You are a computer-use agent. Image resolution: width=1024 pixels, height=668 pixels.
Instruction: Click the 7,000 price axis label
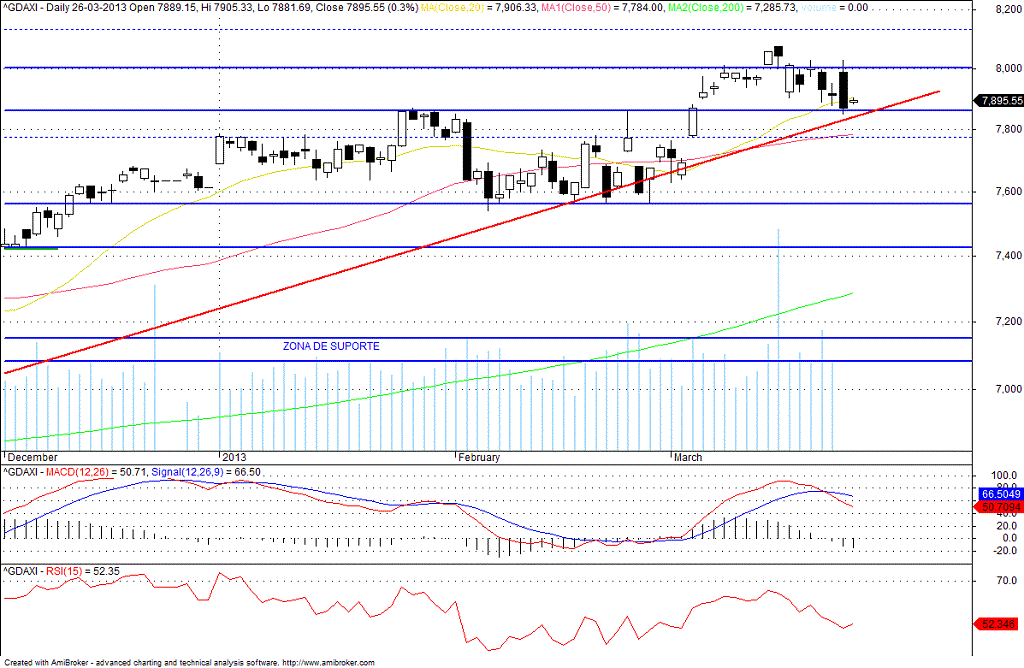tap(1009, 389)
